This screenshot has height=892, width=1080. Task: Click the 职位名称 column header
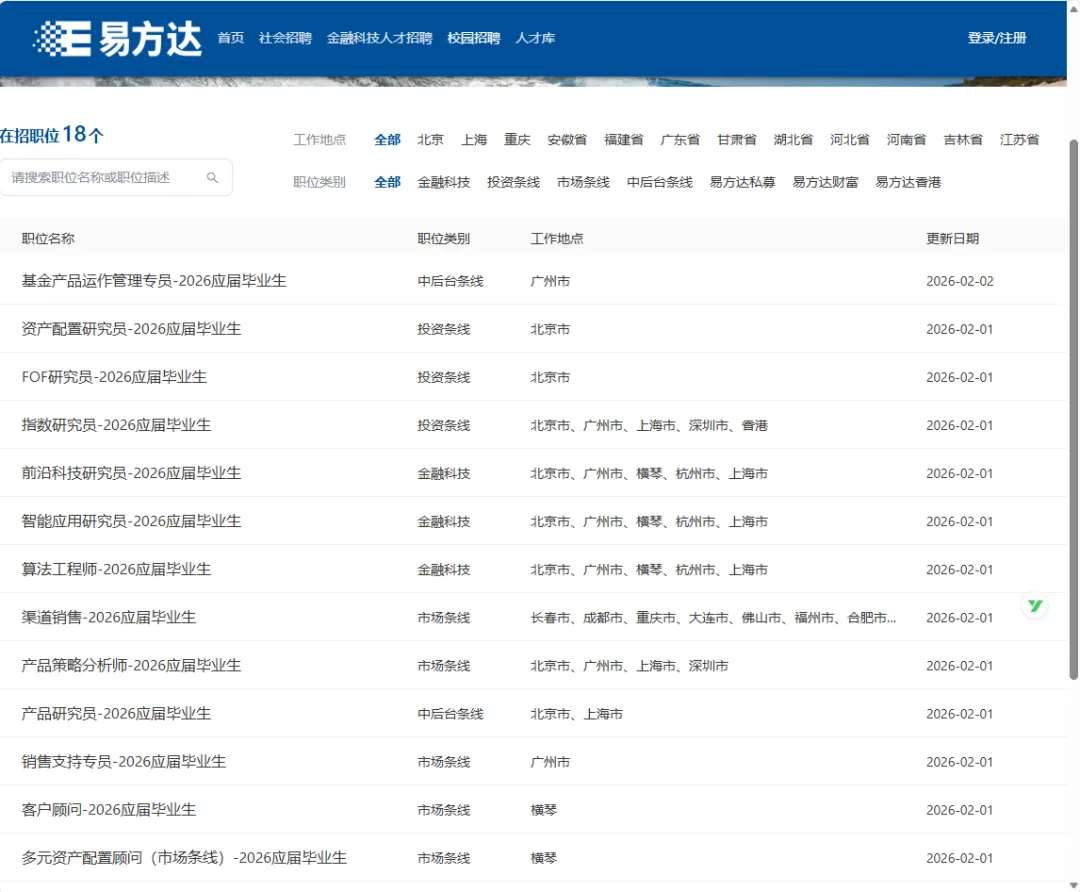(48, 238)
